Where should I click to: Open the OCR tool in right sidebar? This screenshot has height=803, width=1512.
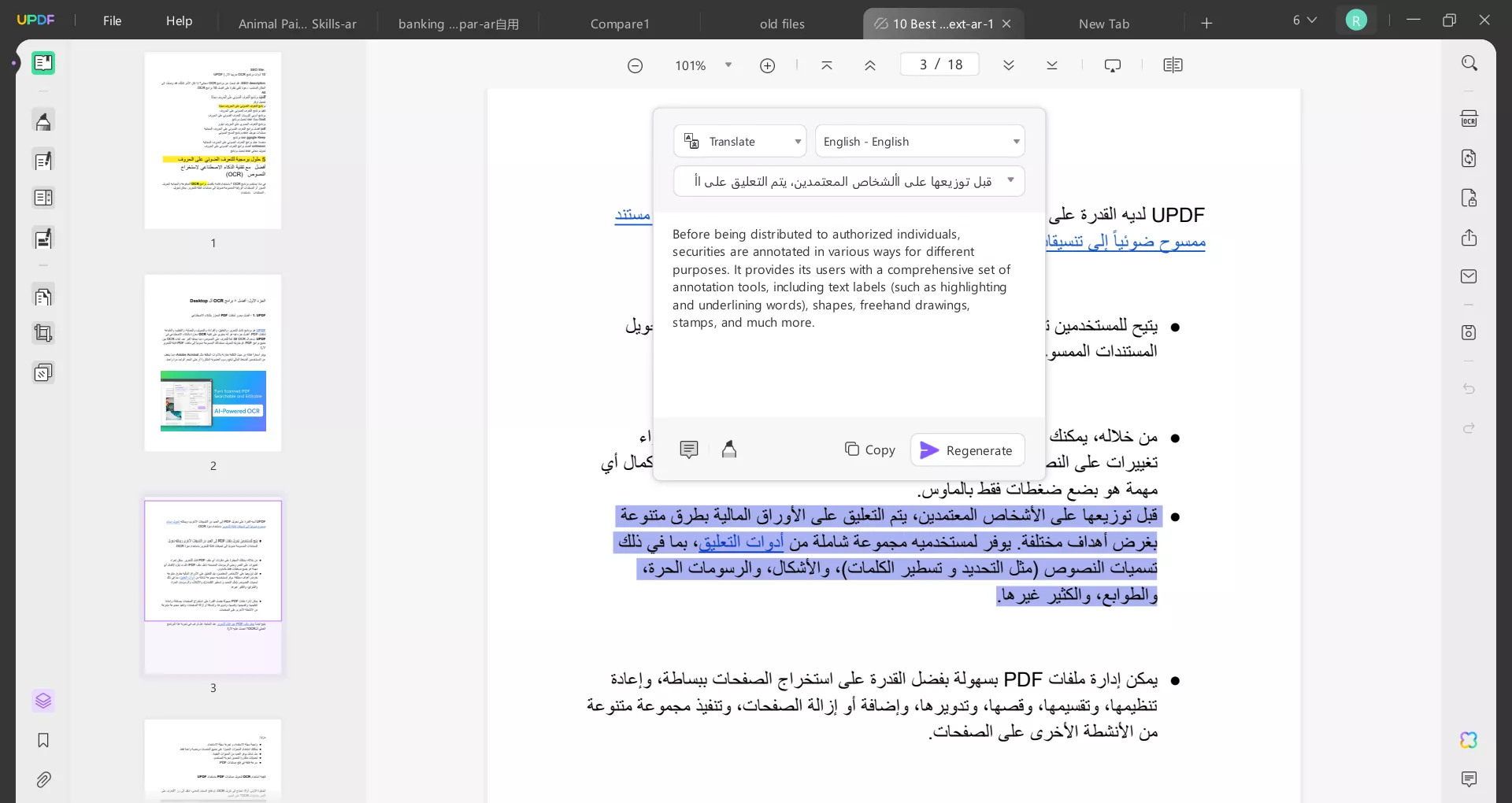tap(1469, 118)
